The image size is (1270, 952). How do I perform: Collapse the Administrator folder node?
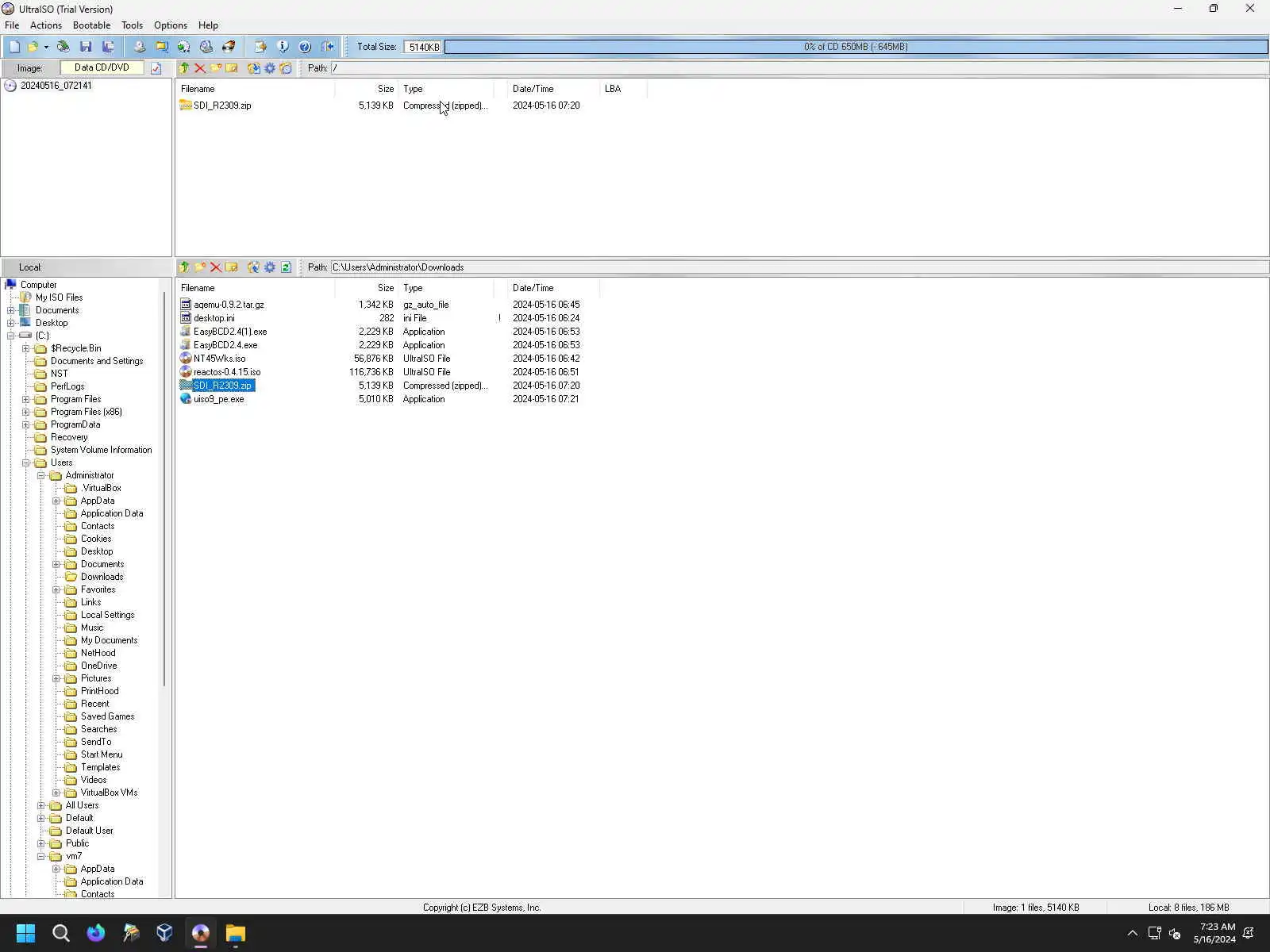[x=41, y=475]
